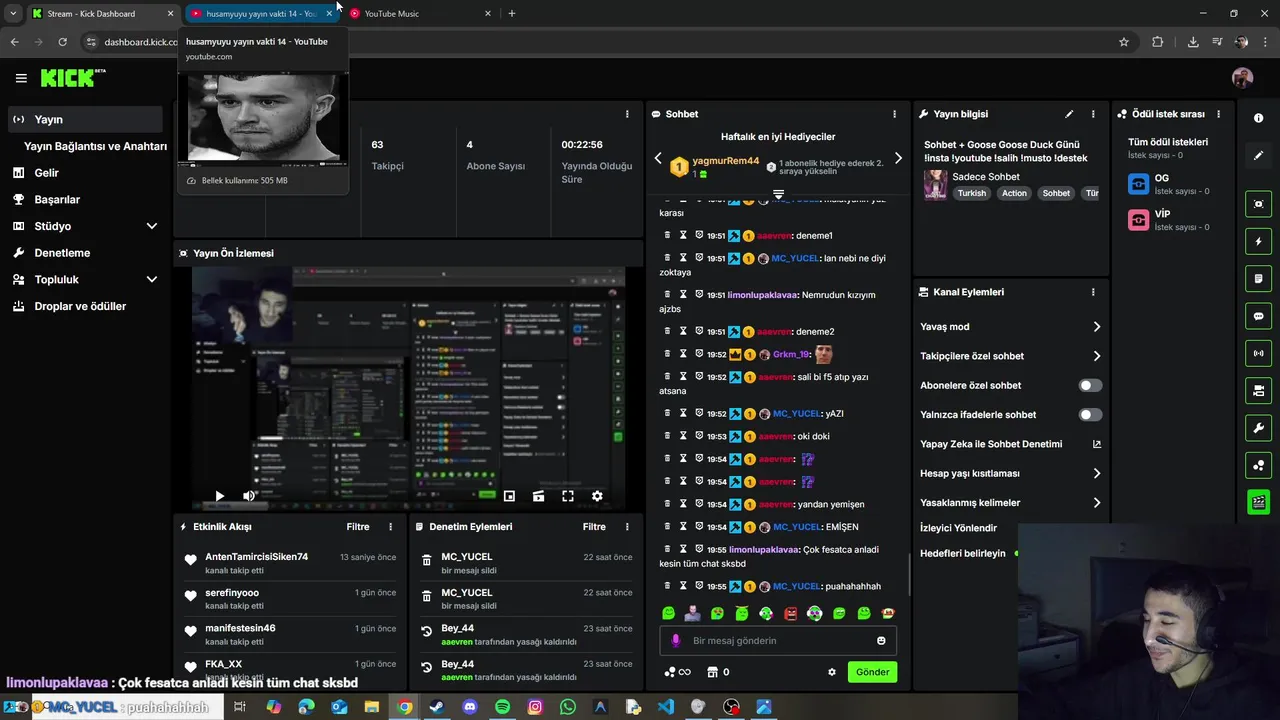1280x720 pixels.
Task: Toggle Abonelere özel sohbet switch
Action: coord(1090,385)
